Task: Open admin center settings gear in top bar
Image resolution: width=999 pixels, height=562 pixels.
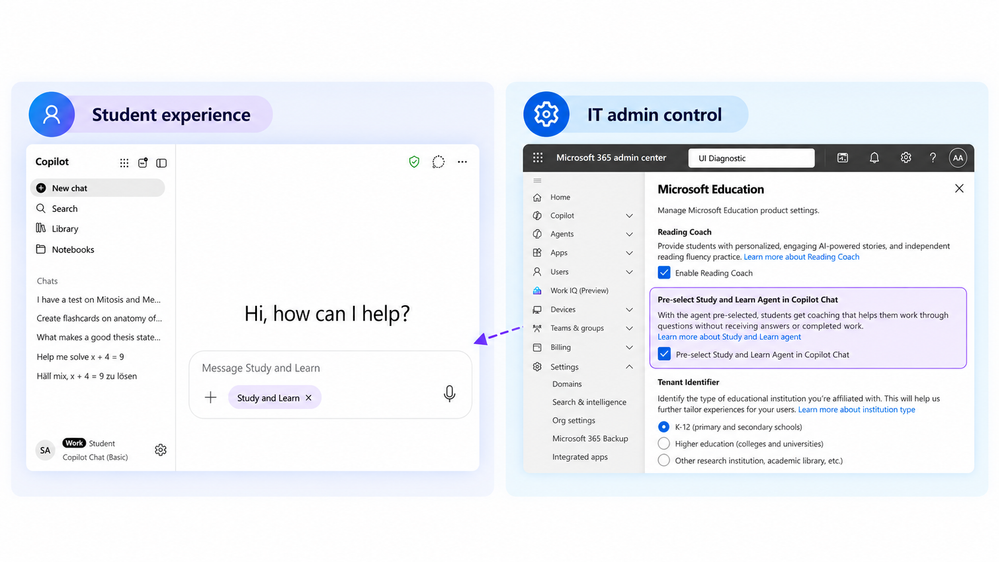Action: tap(905, 157)
